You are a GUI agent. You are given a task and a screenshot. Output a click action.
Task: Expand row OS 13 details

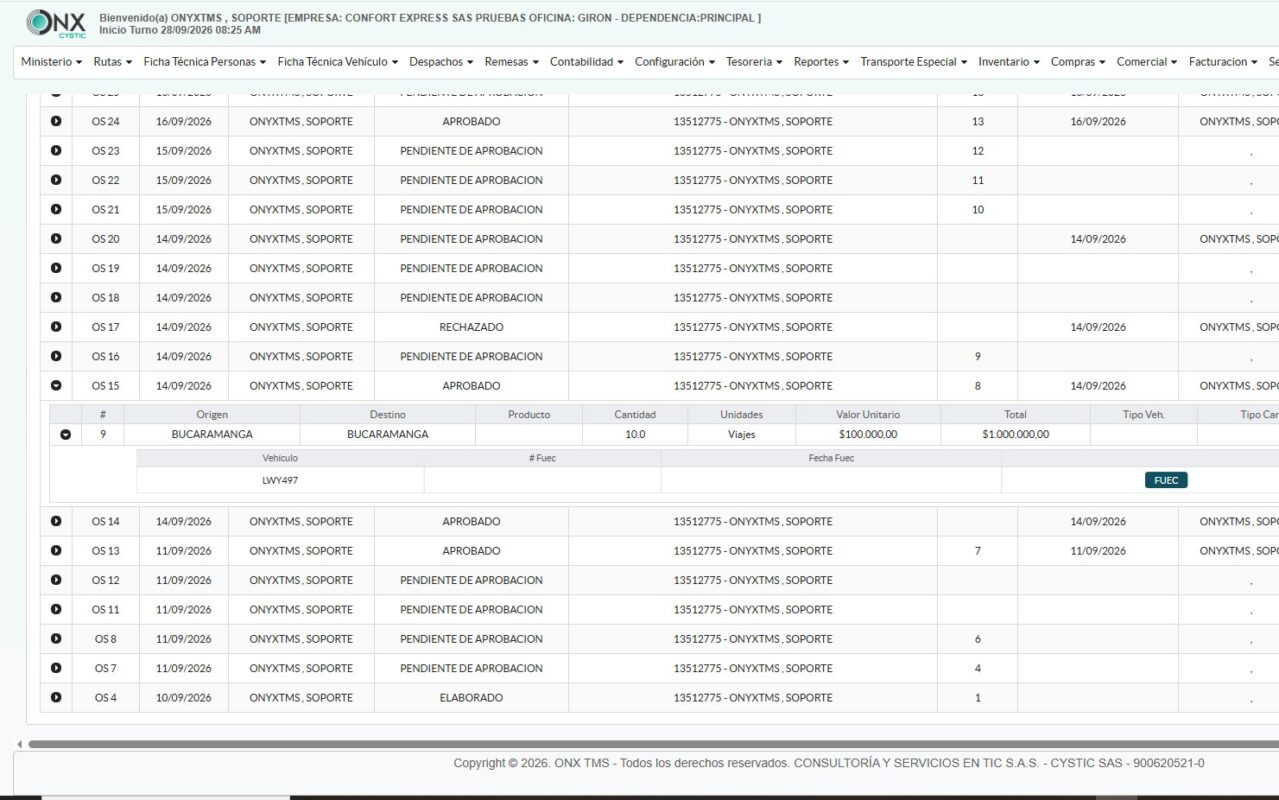[x=56, y=551]
